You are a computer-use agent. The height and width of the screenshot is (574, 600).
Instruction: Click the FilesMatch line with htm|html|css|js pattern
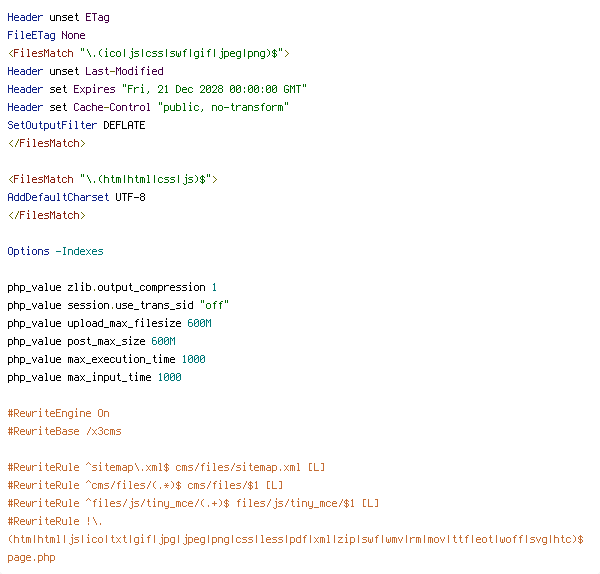point(112,179)
